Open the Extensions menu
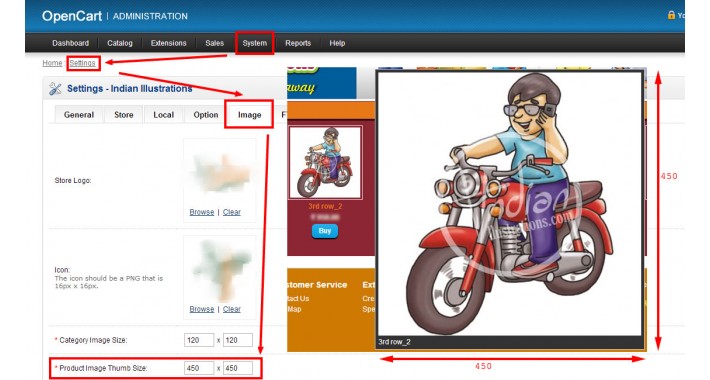 pos(168,43)
